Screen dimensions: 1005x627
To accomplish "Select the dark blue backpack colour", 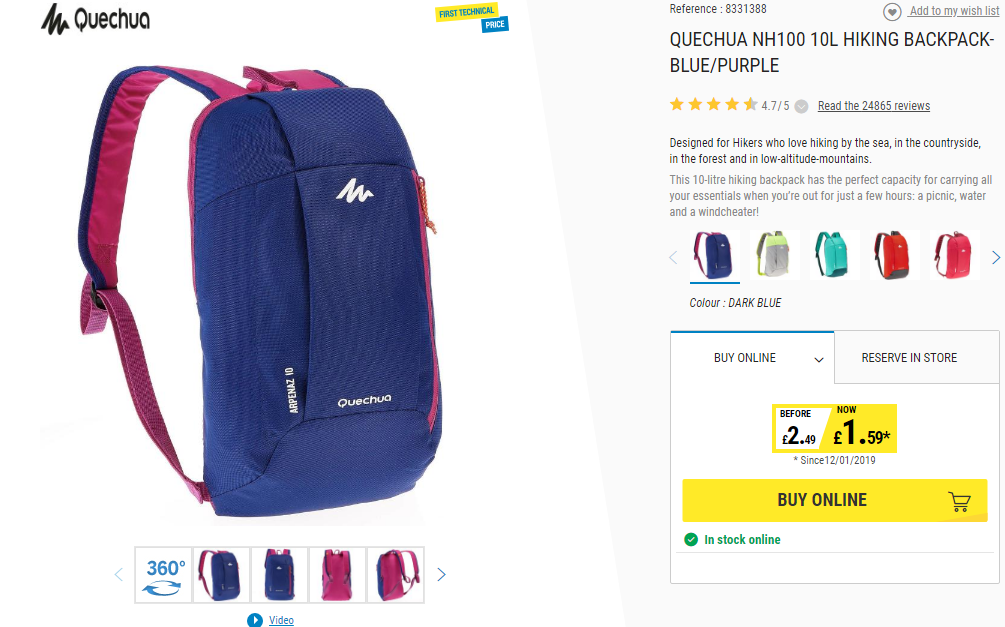I will tap(715, 255).
